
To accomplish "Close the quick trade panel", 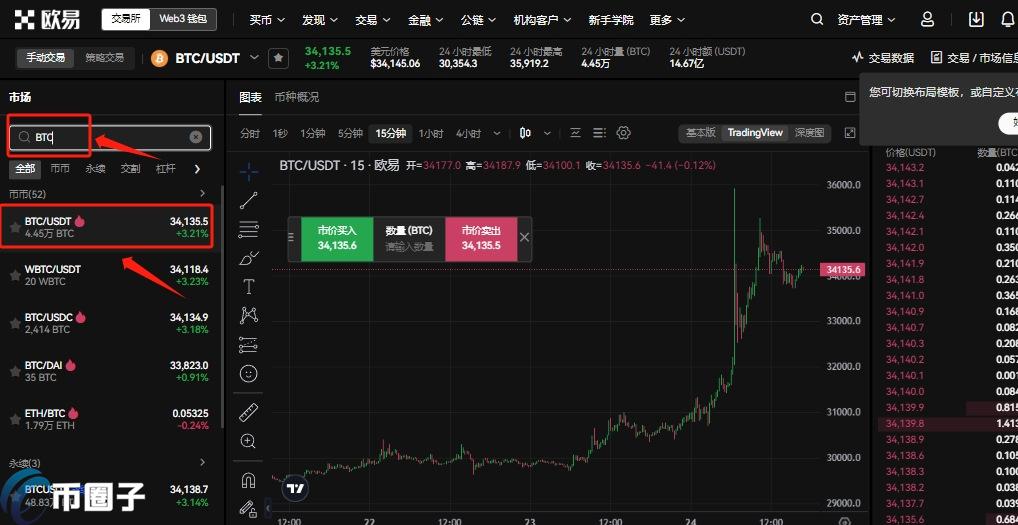I will tap(525, 238).
